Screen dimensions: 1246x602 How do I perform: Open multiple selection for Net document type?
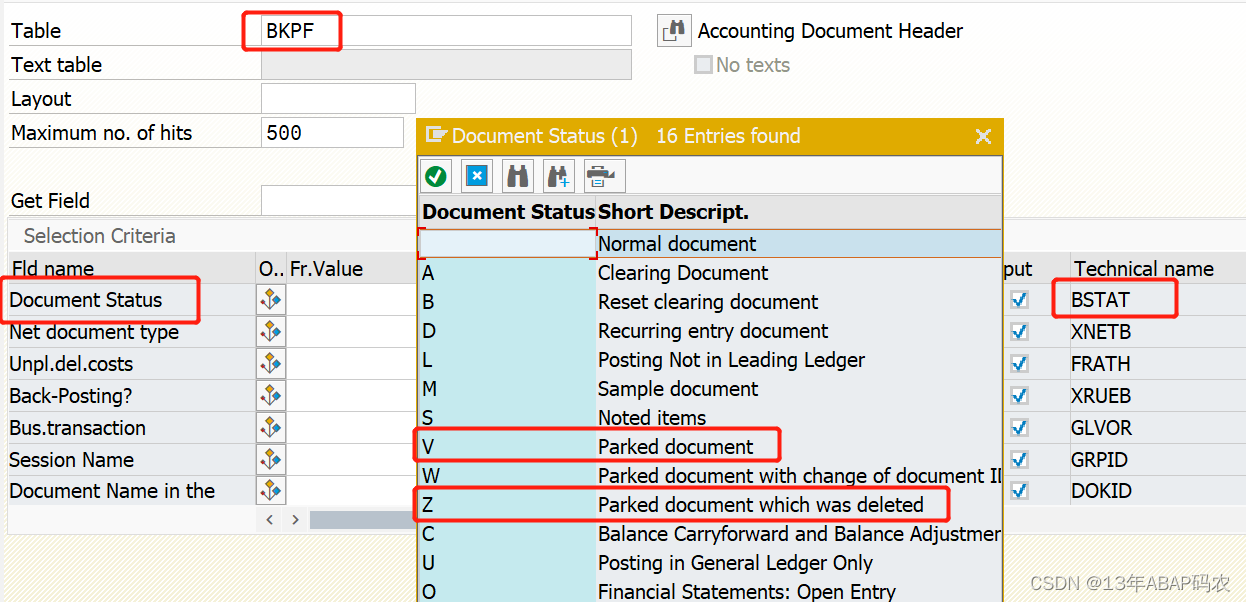click(x=270, y=331)
